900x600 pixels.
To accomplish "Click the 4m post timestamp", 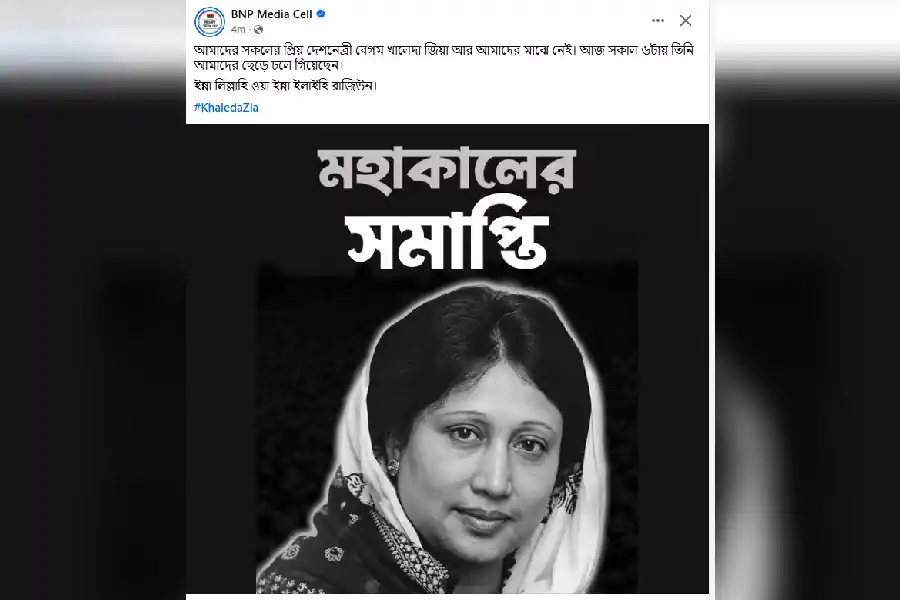I will tap(238, 29).
